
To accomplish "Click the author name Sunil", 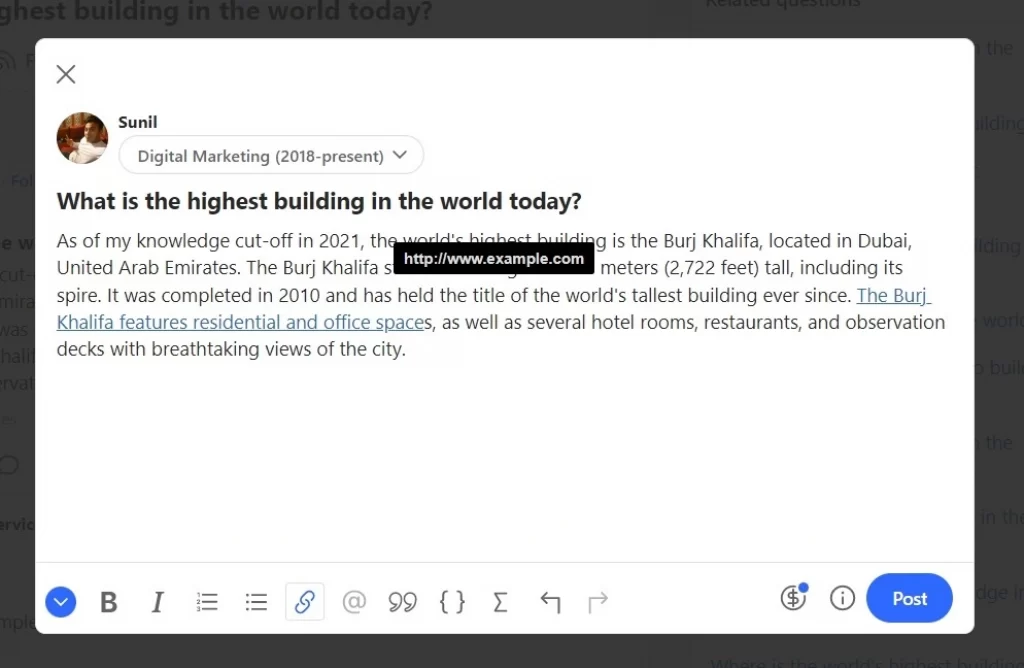I will [137, 122].
